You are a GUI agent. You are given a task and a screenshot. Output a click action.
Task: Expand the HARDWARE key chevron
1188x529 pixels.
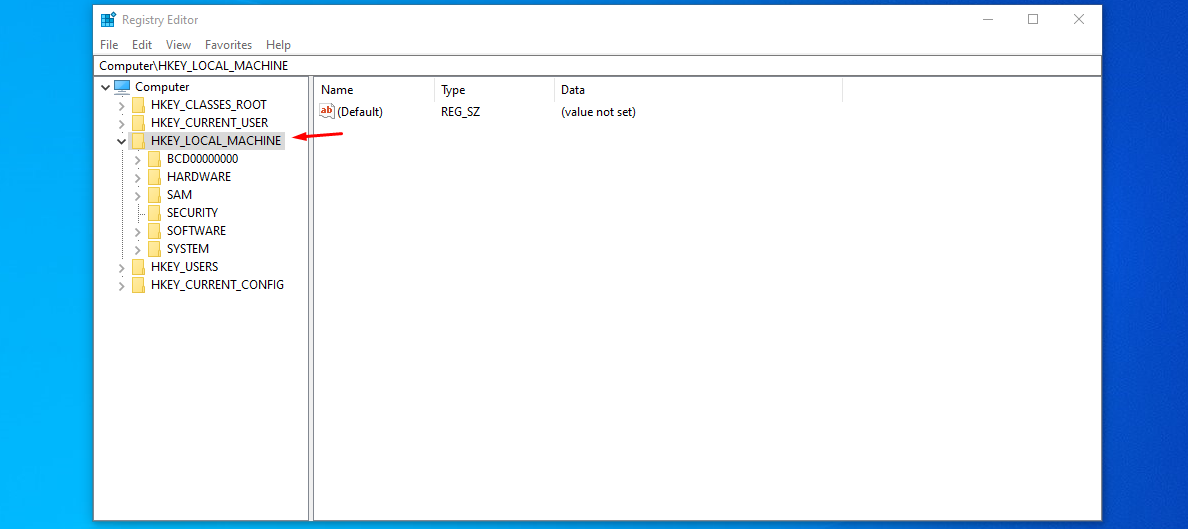click(137, 177)
